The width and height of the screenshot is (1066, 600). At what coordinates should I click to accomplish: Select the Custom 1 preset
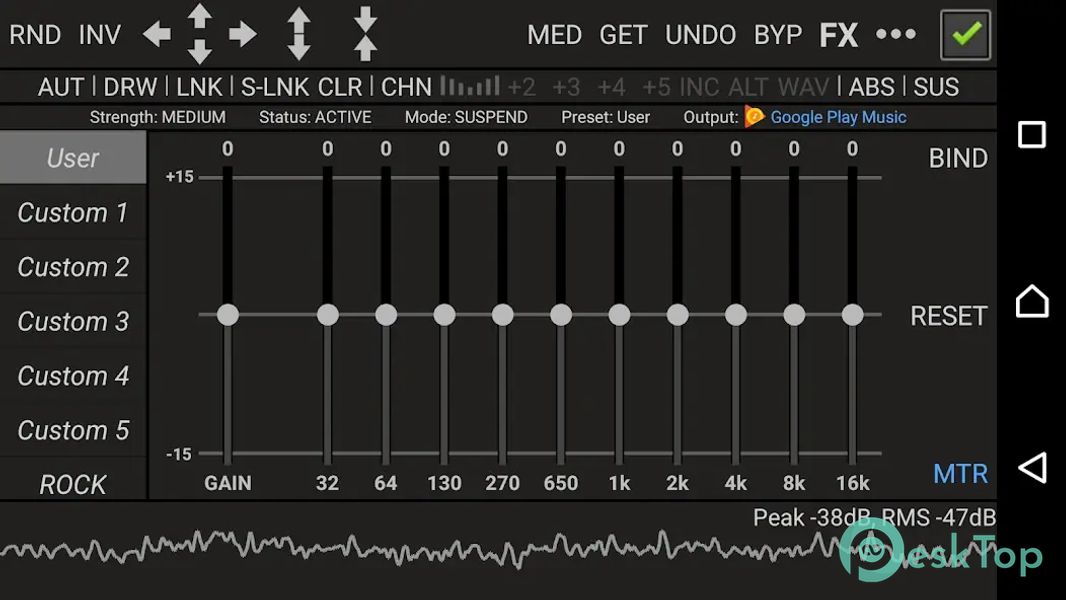tap(73, 213)
